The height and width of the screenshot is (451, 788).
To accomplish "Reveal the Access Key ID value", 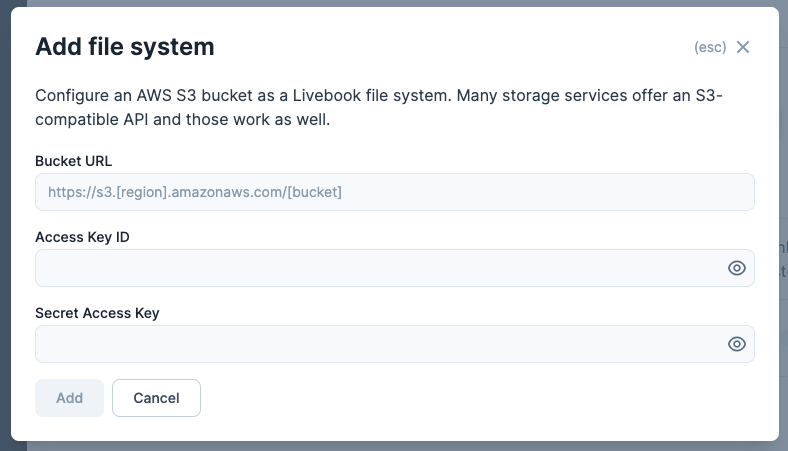I will (x=737, y=268).
